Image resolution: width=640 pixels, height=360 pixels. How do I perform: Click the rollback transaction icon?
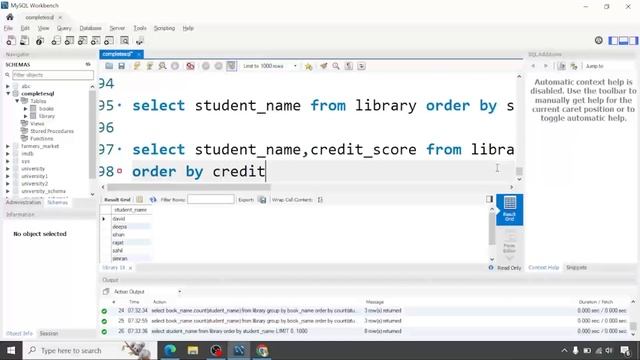(218, 66)
